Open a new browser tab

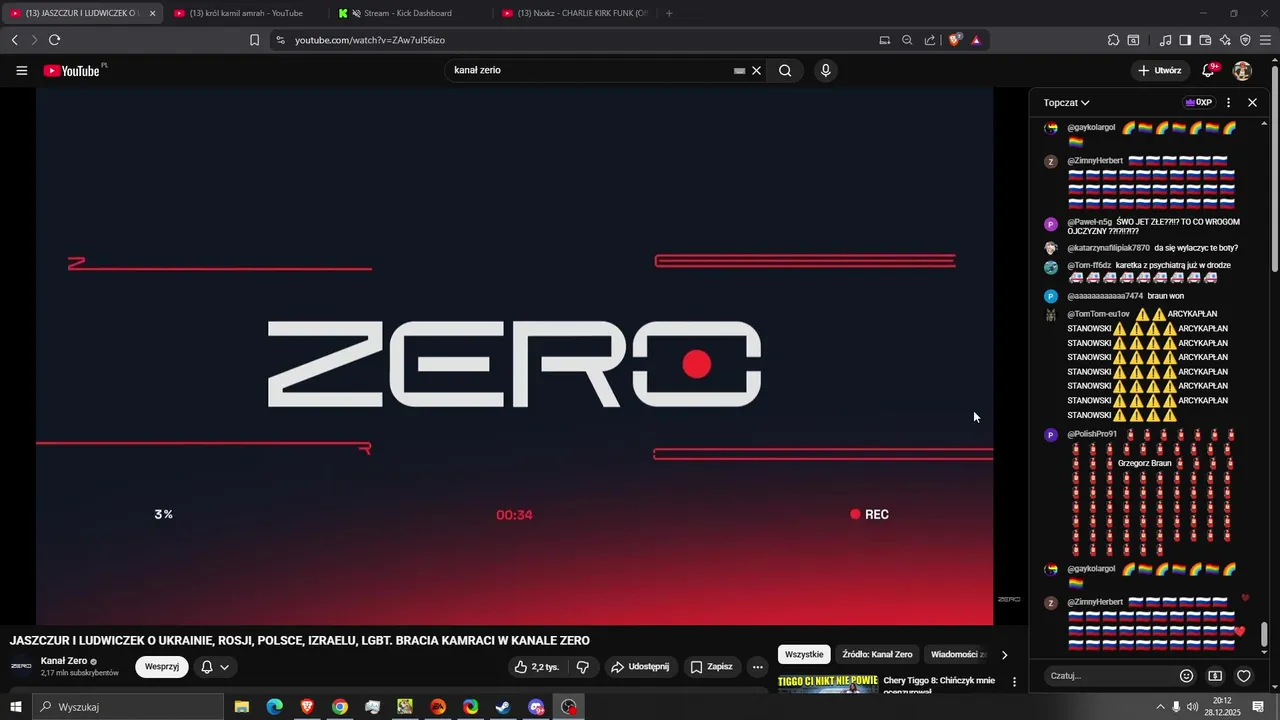tap(669, 13)
